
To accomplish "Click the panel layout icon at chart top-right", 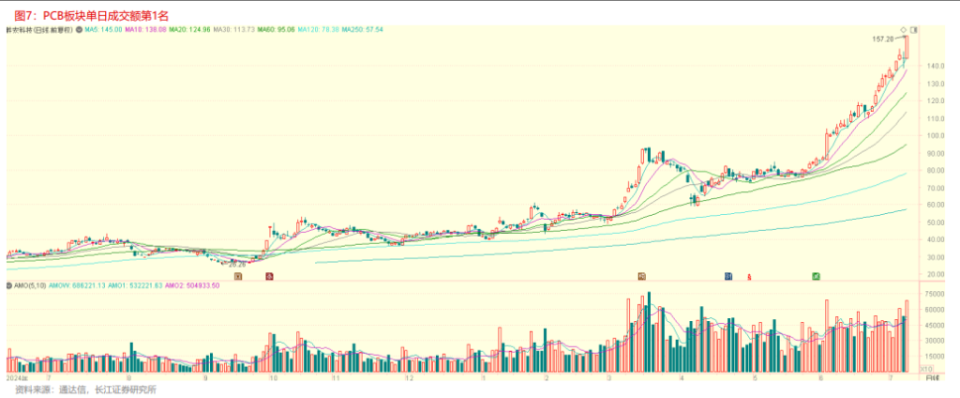I will click(914, 29).
